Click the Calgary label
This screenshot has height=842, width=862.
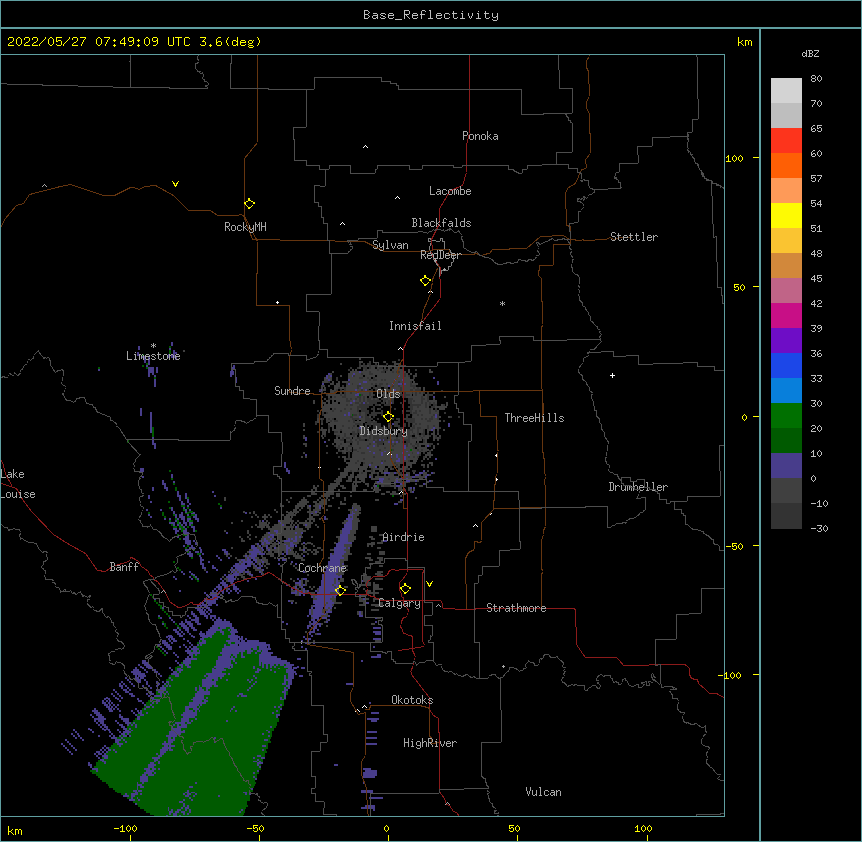point(399,603)
